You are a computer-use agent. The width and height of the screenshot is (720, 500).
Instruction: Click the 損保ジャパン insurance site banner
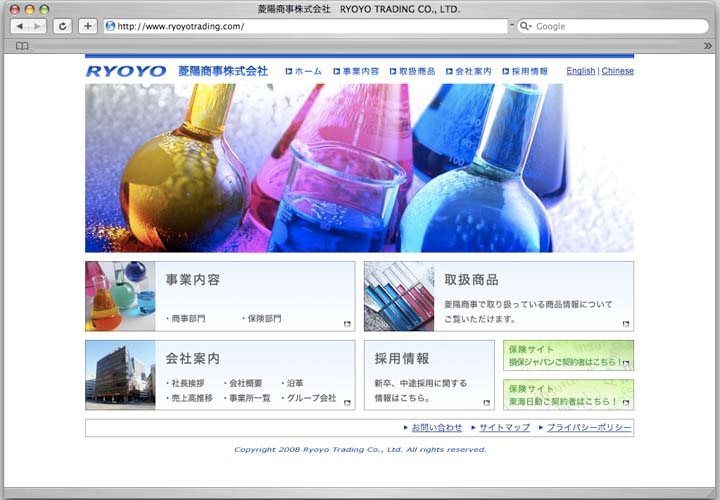click(568, 355)
